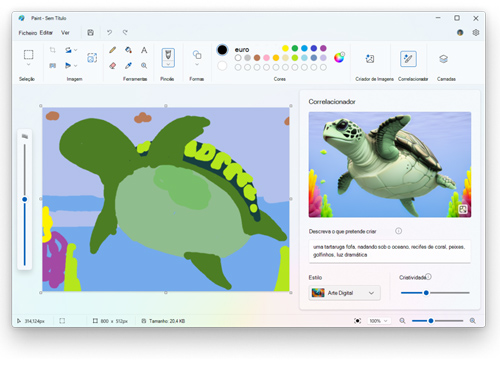Open the Estilo Arte Digital dropdown
500x376 pixels.
(x=344, y=293)
